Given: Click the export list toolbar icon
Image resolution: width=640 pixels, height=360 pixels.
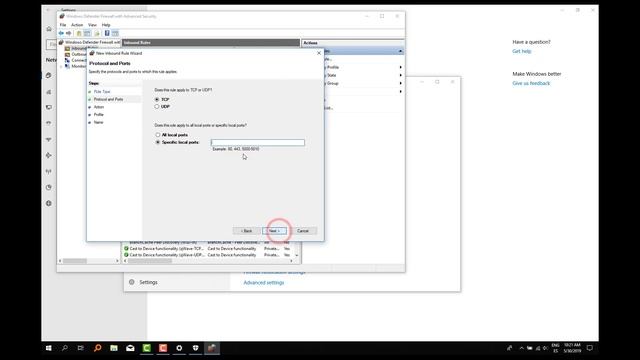Looking at the screenshot, I should click(97, 33).
